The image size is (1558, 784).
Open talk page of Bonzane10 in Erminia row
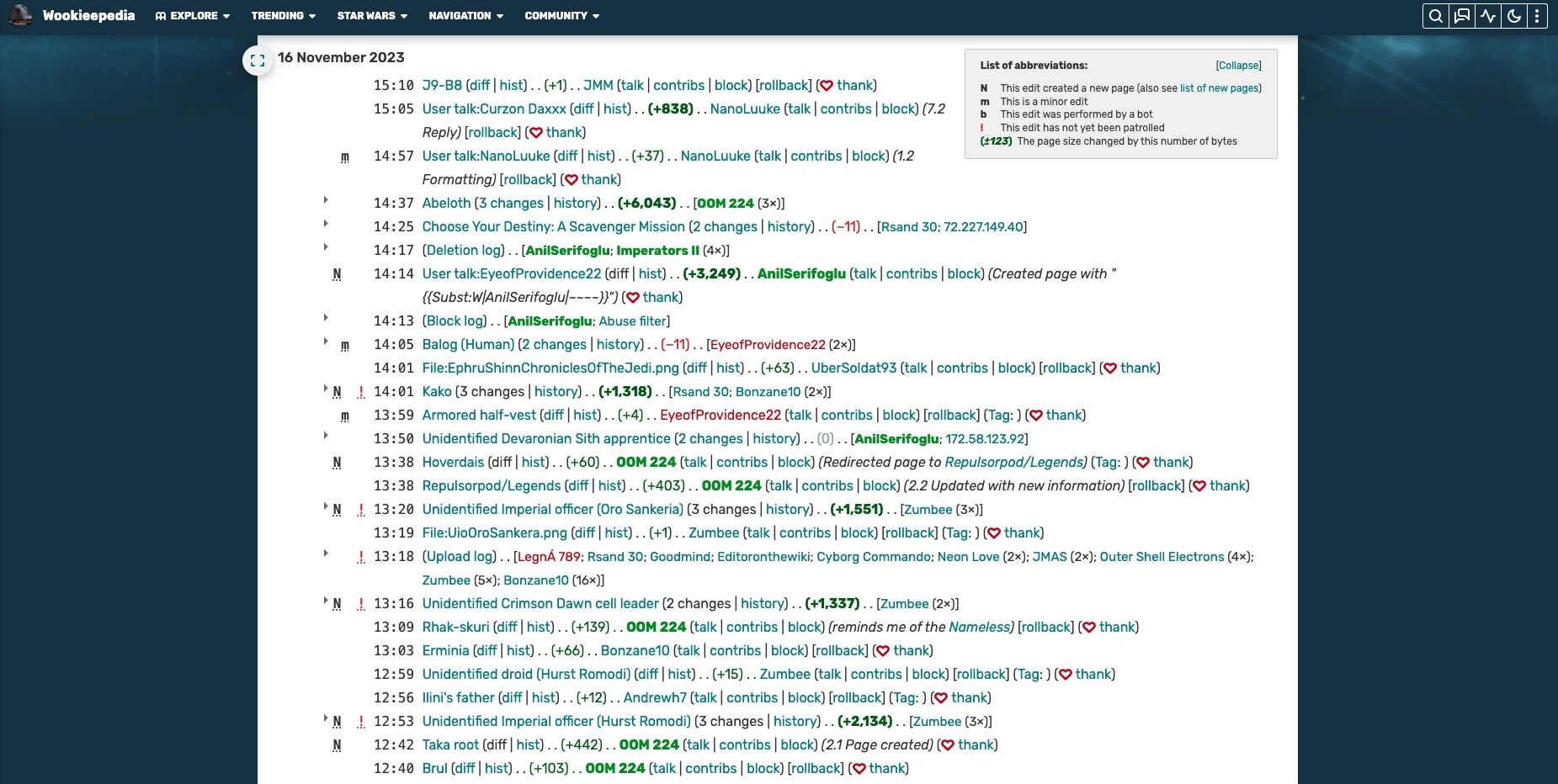[x=689, y=651]
